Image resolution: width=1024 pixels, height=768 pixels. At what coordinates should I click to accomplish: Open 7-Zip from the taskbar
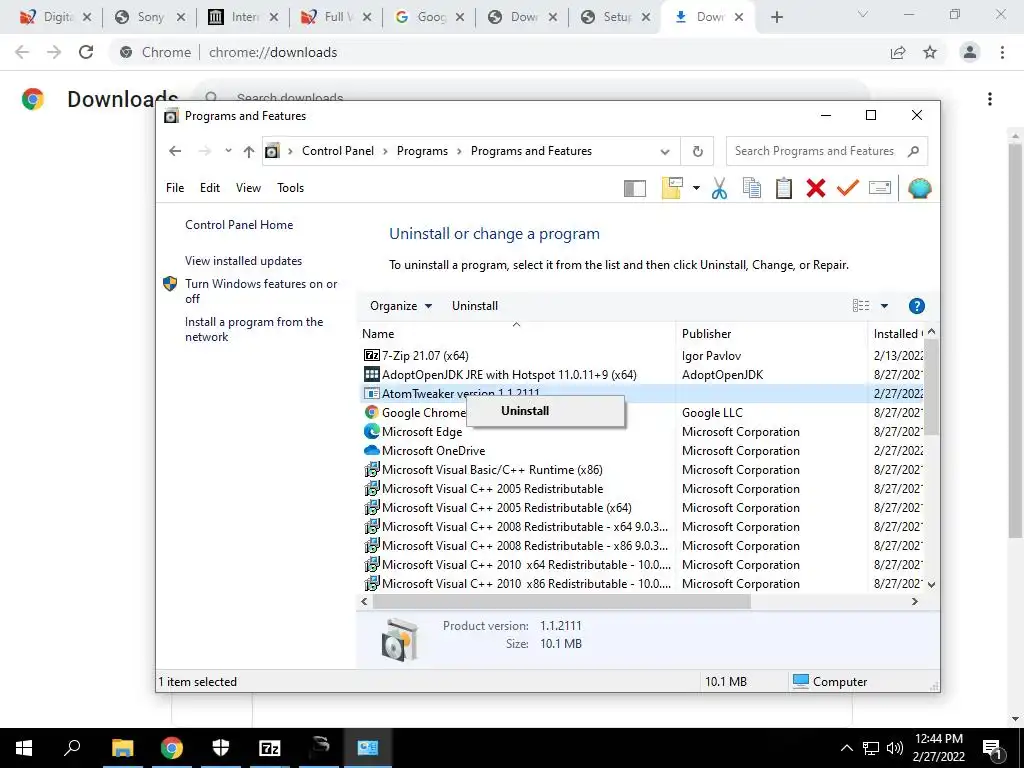pyautogui.click(x=270, y=748)
